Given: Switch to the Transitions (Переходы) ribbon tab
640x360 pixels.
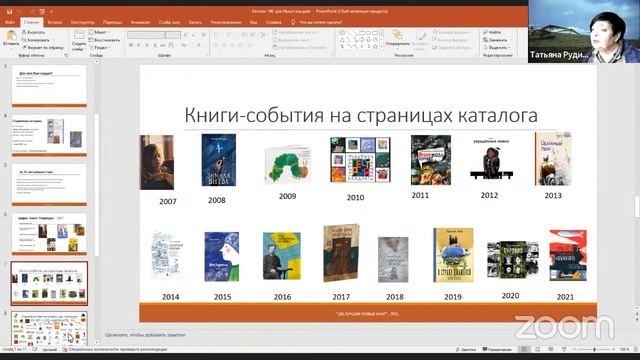Looking at the screenshot, I should pos(112,22).
